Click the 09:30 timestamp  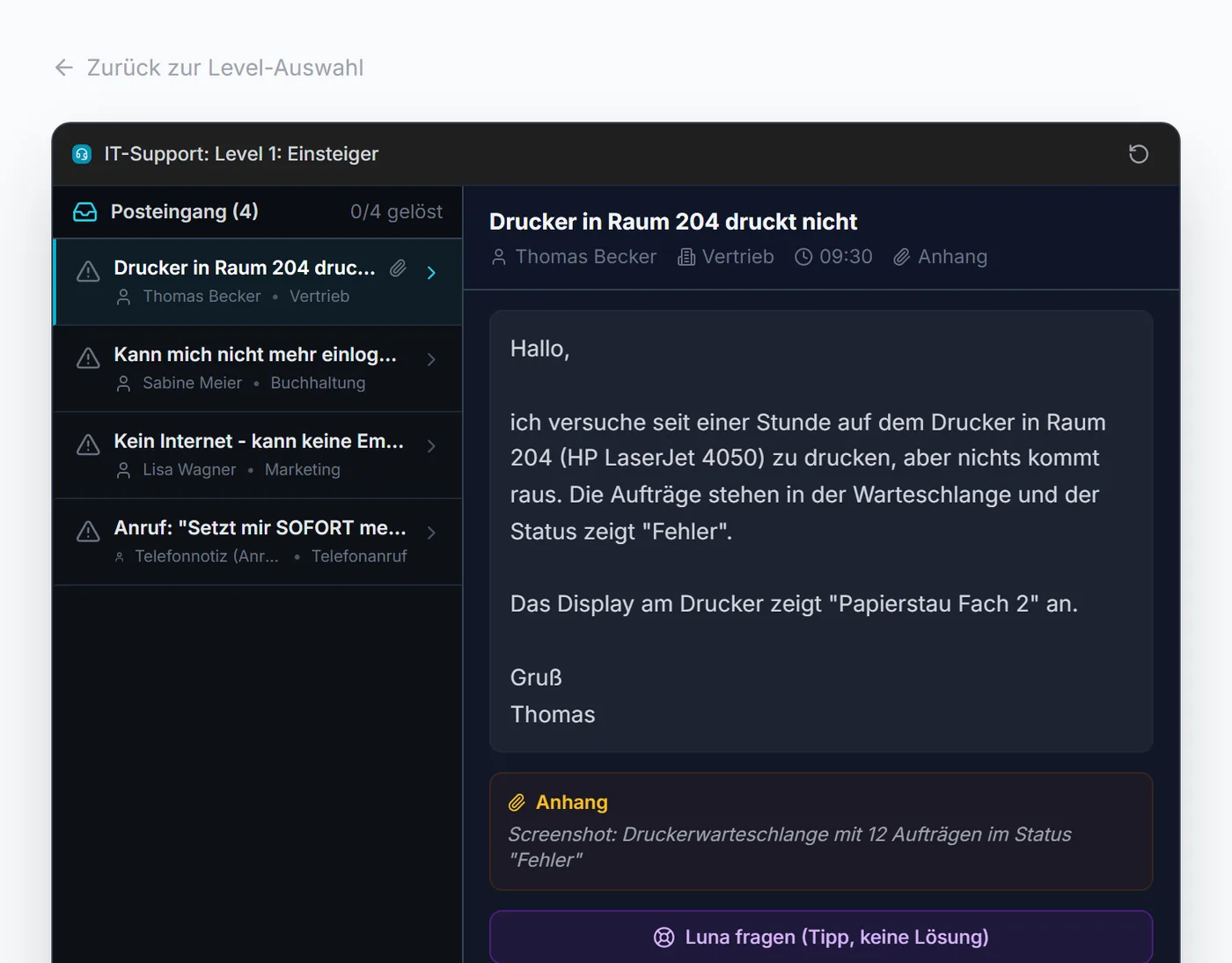click(846, 257)
